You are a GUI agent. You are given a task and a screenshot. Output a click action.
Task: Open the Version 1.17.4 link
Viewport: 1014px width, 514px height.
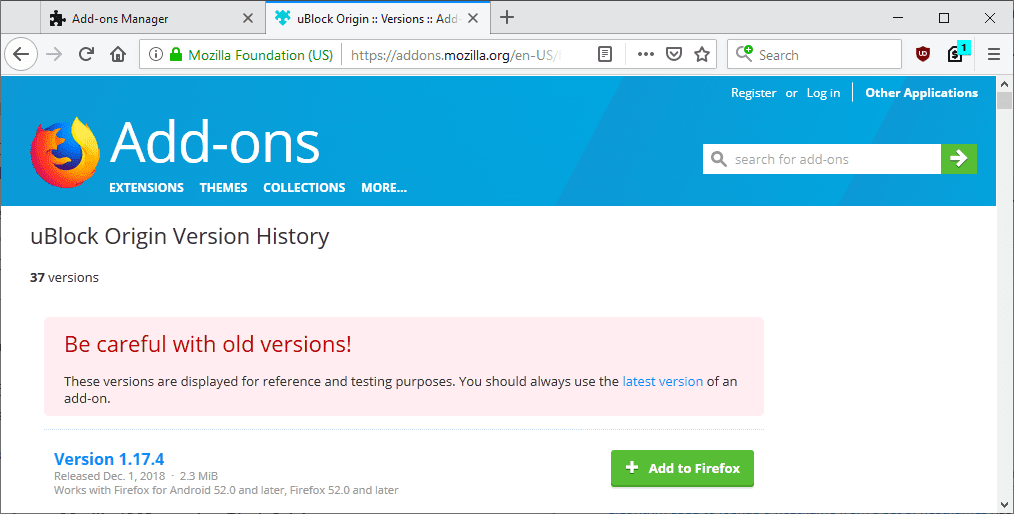coord(109,459)
